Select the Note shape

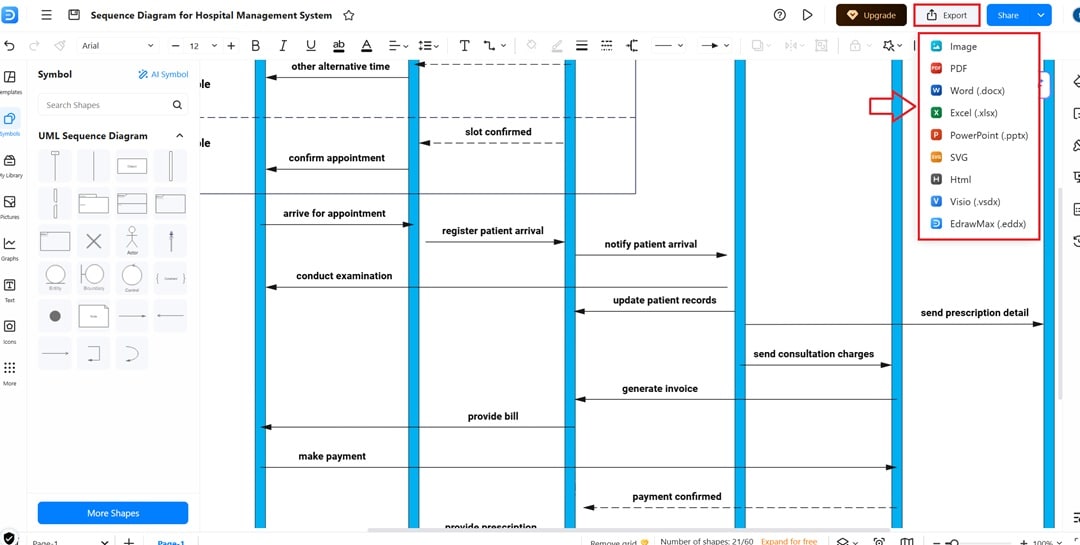click(x=93, y=316)
